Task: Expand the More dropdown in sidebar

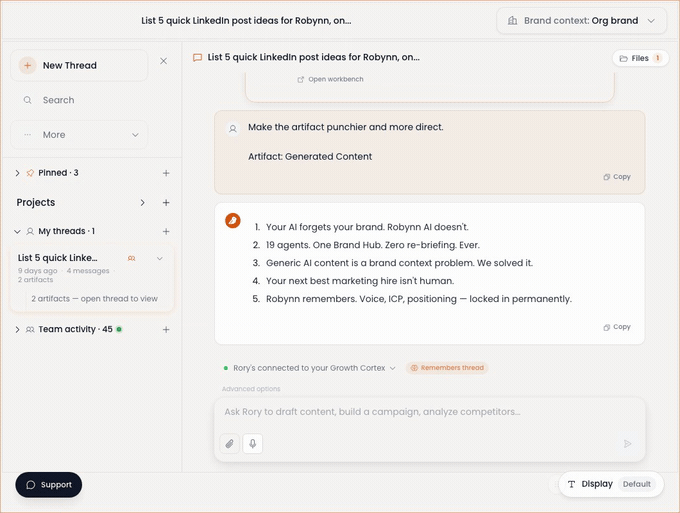Action: [79, 135]
